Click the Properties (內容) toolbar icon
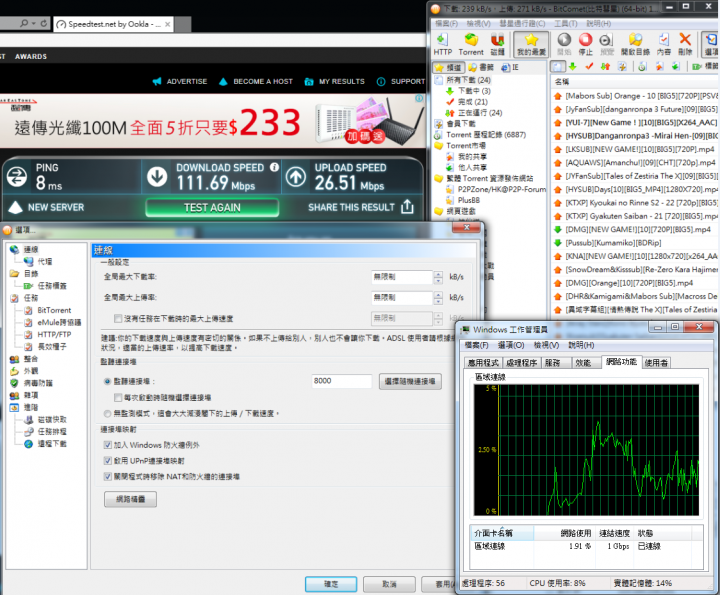This screenshot has height=595, width=720. pyautogui.click(x=664, y=45)
